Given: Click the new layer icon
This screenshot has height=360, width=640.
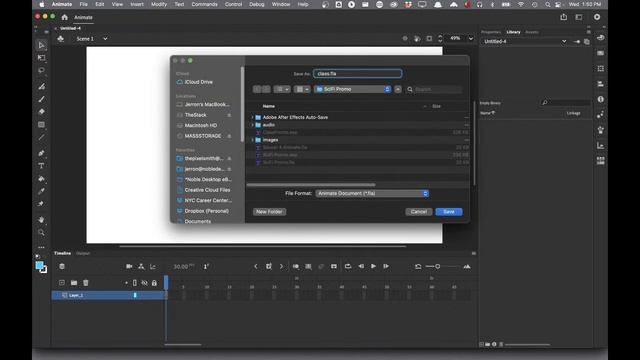Looking at the screenshot, I should pos(62,282).
